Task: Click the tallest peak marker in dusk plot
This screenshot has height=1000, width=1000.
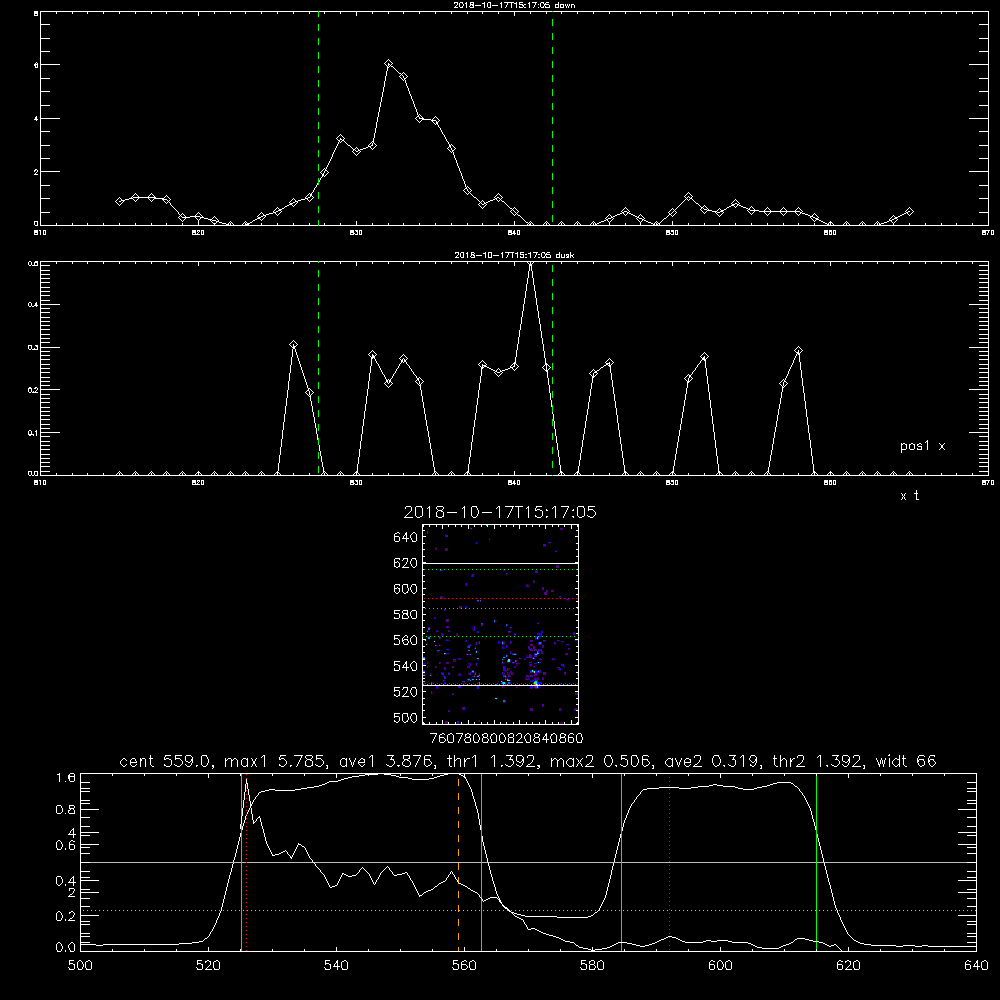Action: click(x=531, y=263)
